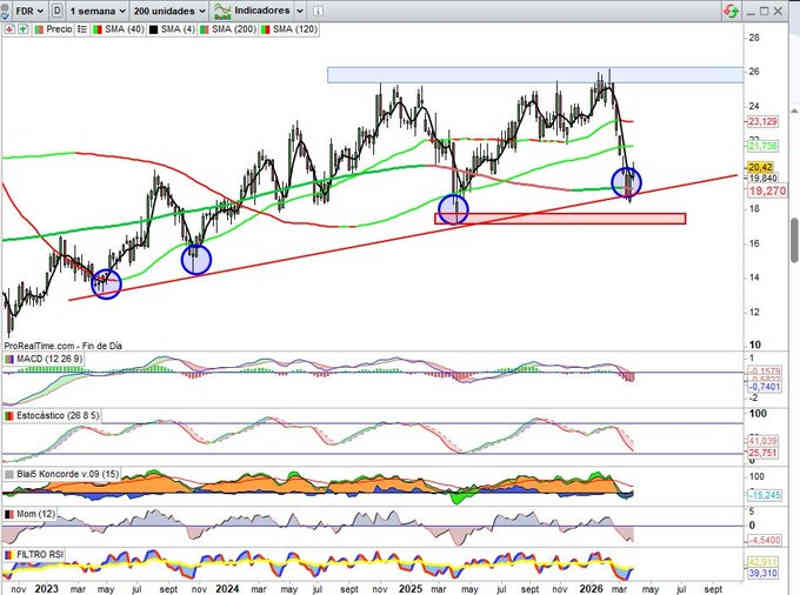Select the SMA (200) indicator label

pyautogui.click(x=234, y=30)
